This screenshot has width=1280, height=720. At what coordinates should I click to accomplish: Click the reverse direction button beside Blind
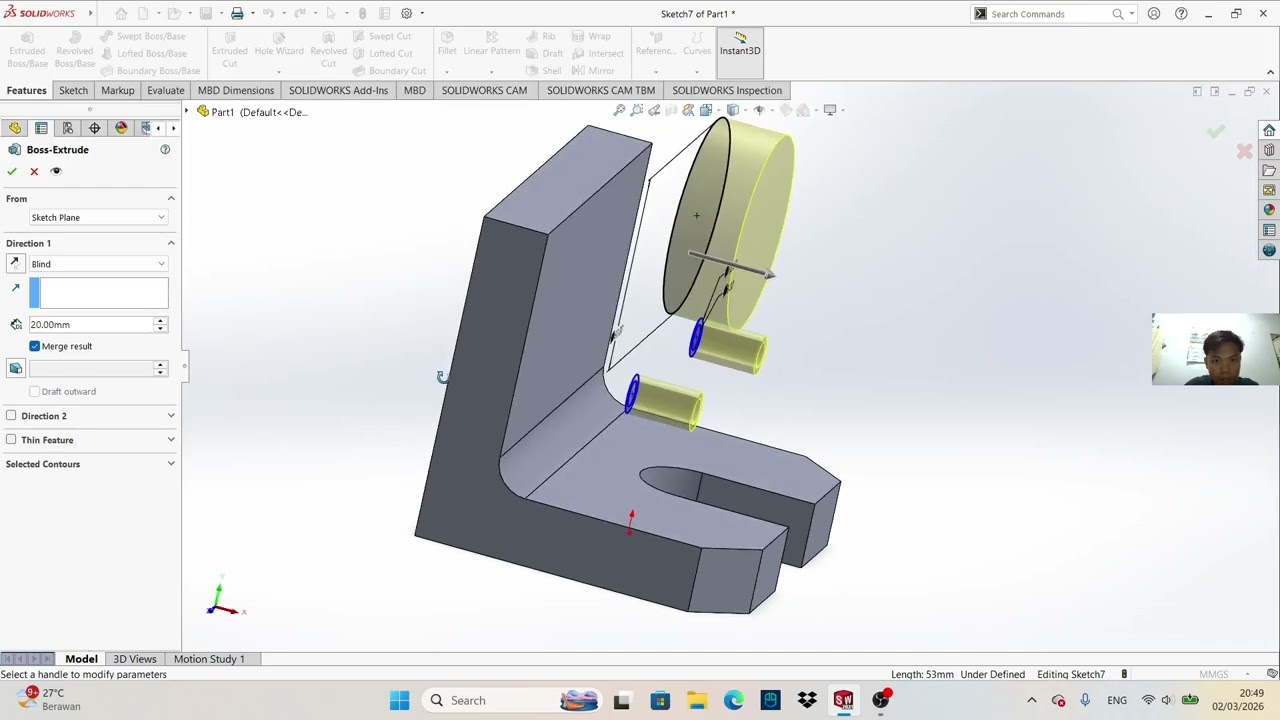tap(15, 263)
